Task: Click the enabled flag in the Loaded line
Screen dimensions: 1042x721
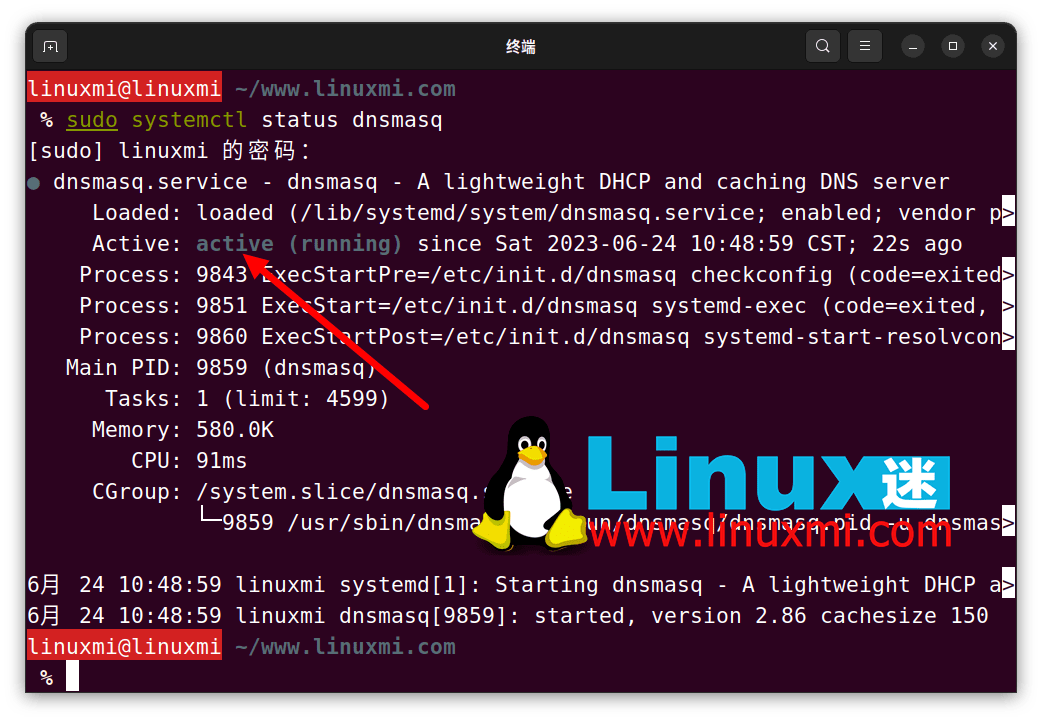Action: click(827, 212)
